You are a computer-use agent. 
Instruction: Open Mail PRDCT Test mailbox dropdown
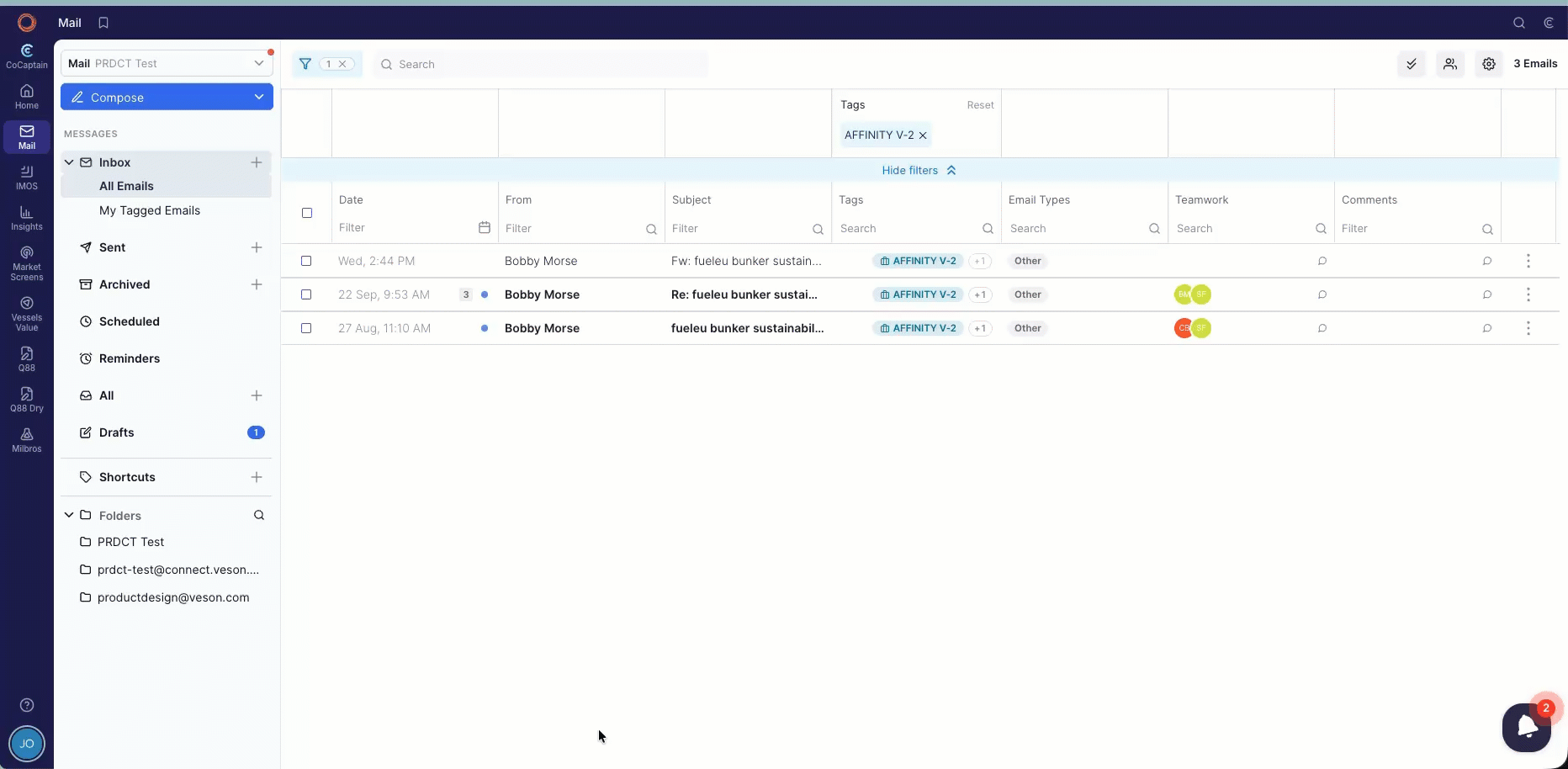167,63
